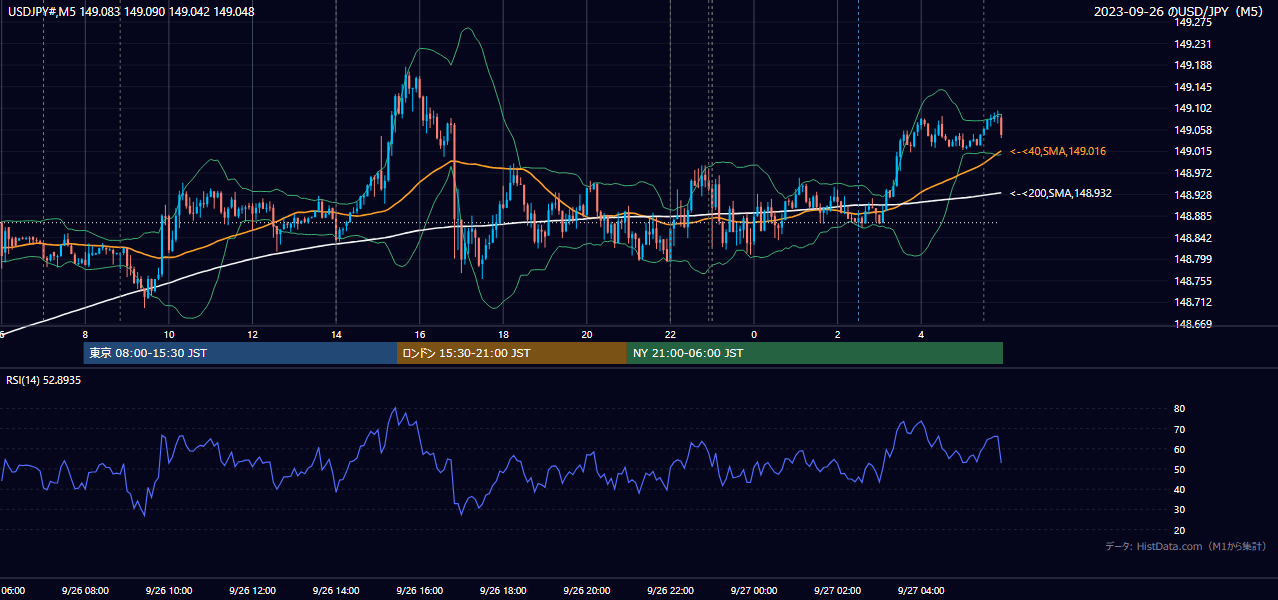Click the 9/27 04:00 bottom time label
Viewport: 1278px width, 600px height.
(921, 591)
